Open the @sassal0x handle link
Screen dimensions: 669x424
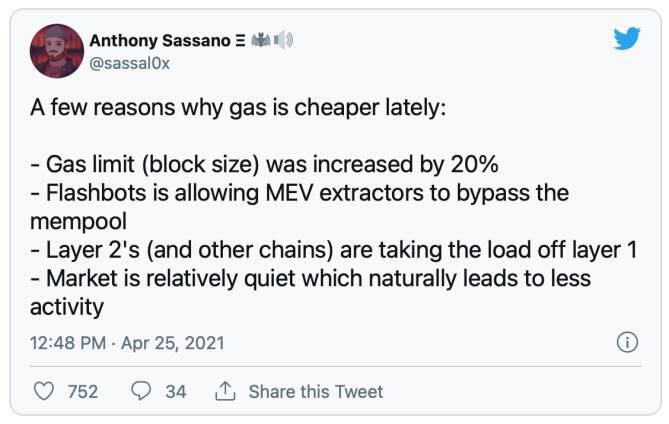(133, 61)
